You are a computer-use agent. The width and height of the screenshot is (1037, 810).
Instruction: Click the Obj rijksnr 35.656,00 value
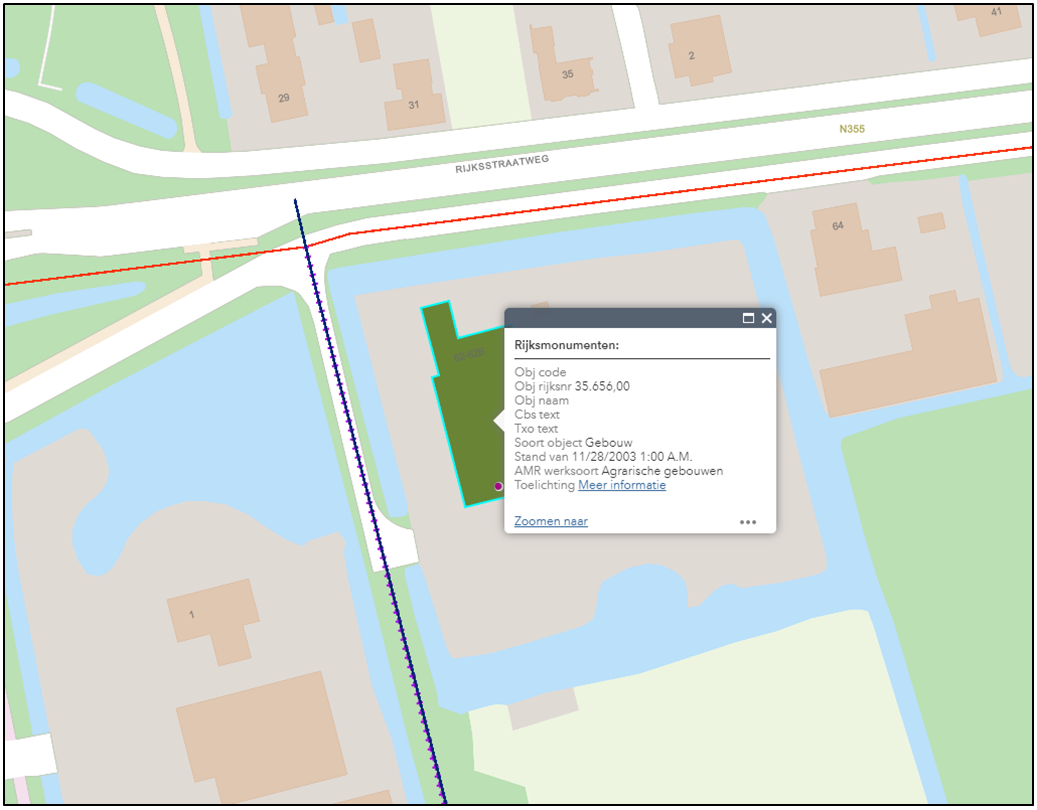[602, 386]
